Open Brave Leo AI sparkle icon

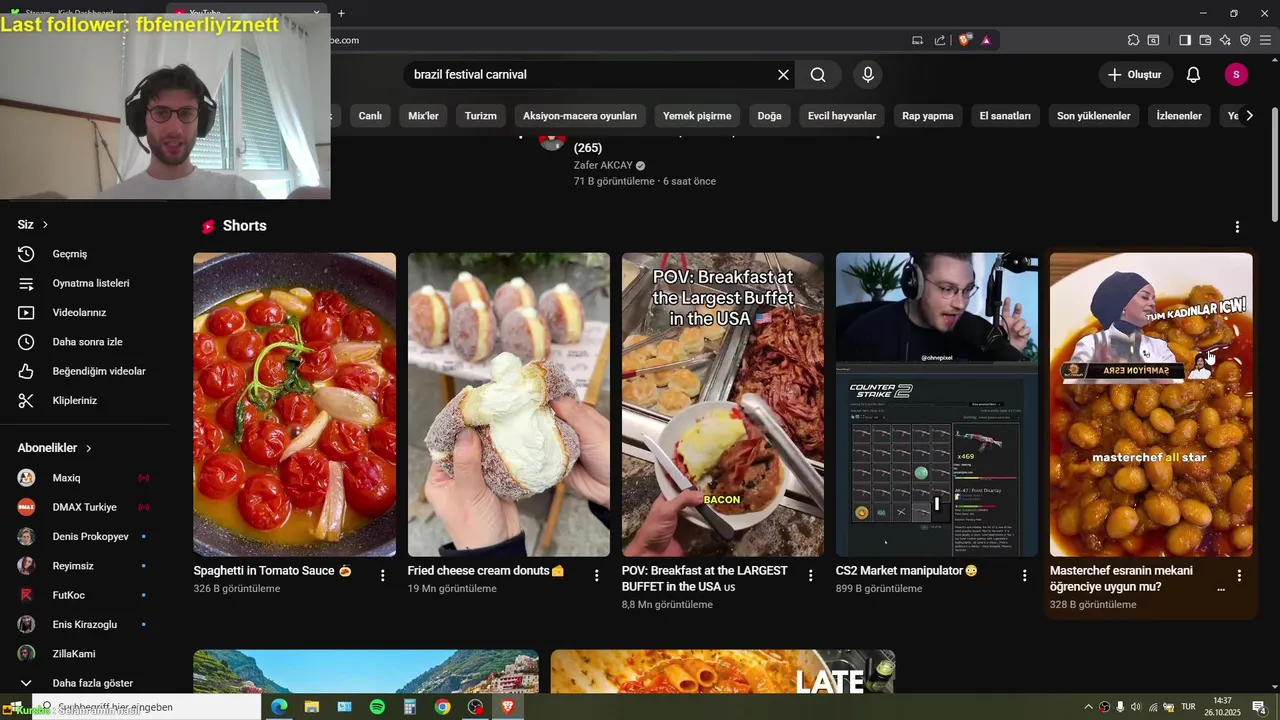click(1225, 40)
